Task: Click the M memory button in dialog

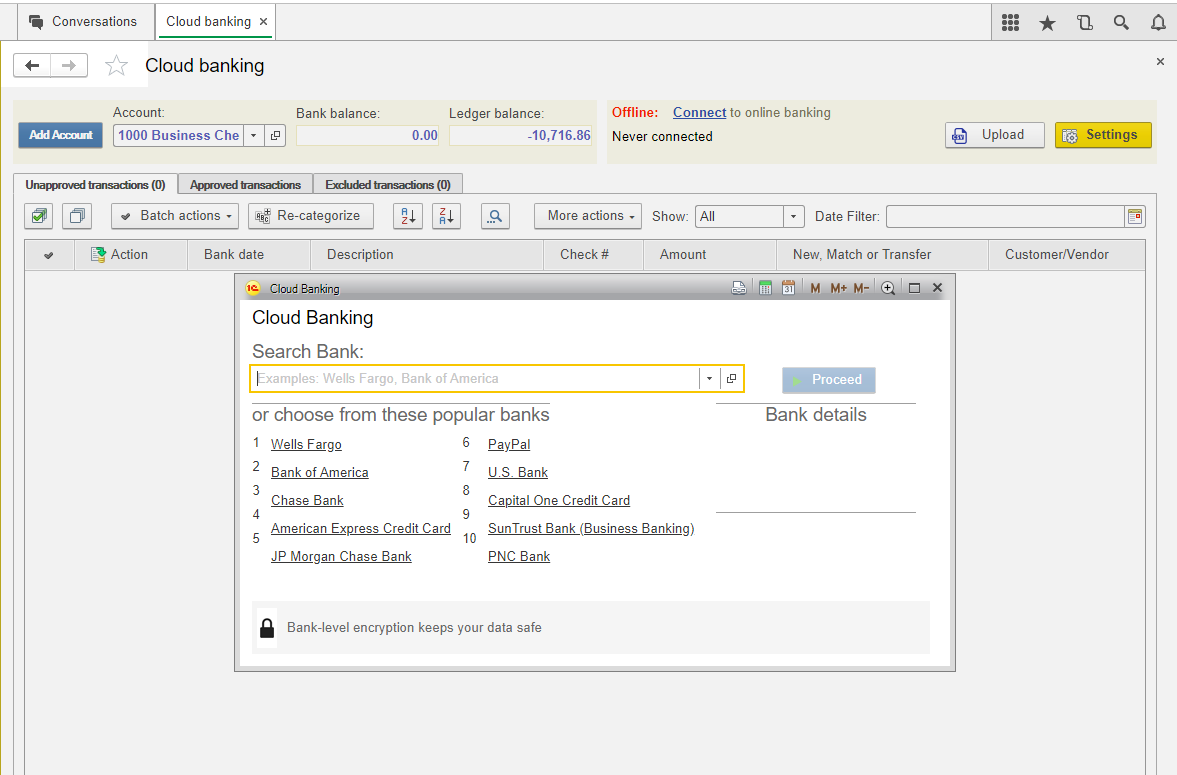Action: pos(815,288)
